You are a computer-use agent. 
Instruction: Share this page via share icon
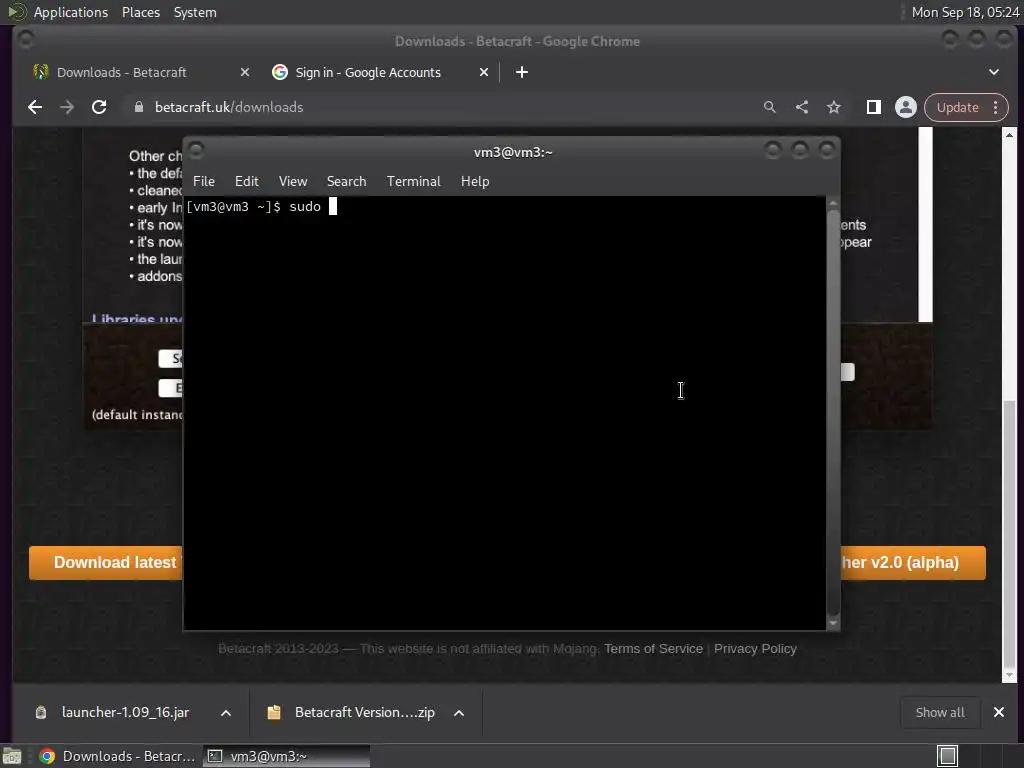(x=801, y=107)
